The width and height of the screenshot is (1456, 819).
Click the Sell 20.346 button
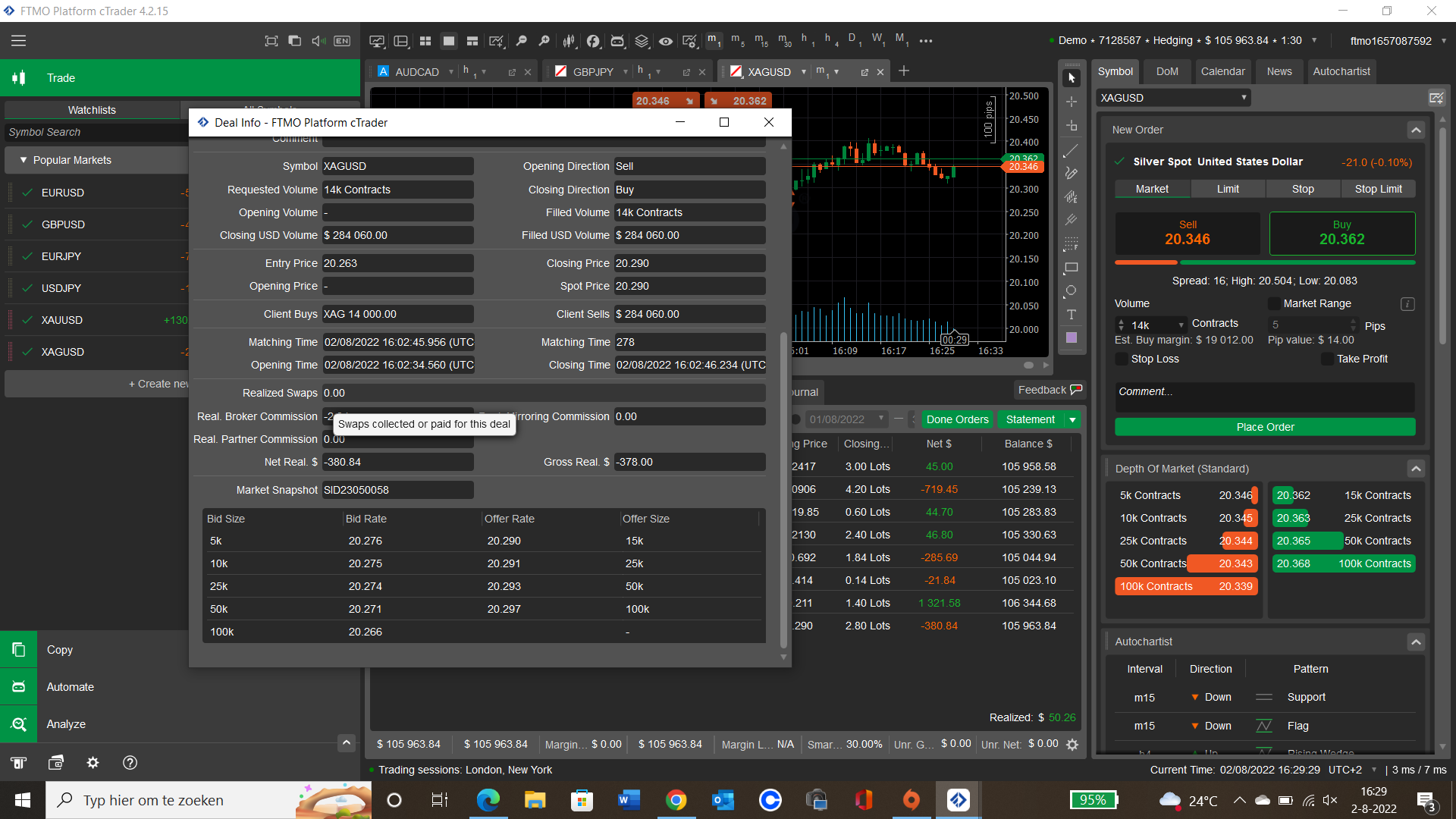[1188, 234]
